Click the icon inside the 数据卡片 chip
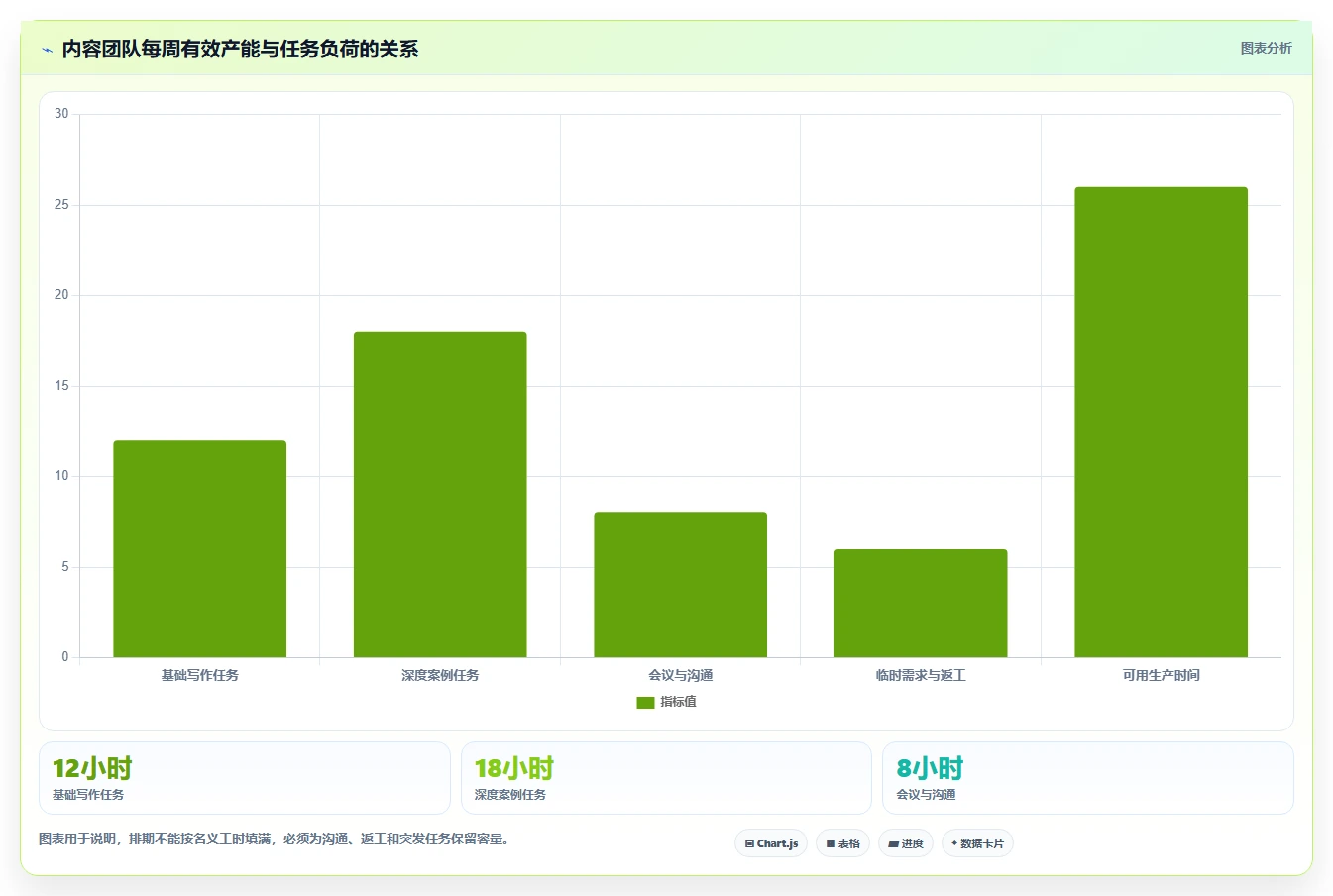The width and height of the screenshot is (1333, 896). point(954,843)
